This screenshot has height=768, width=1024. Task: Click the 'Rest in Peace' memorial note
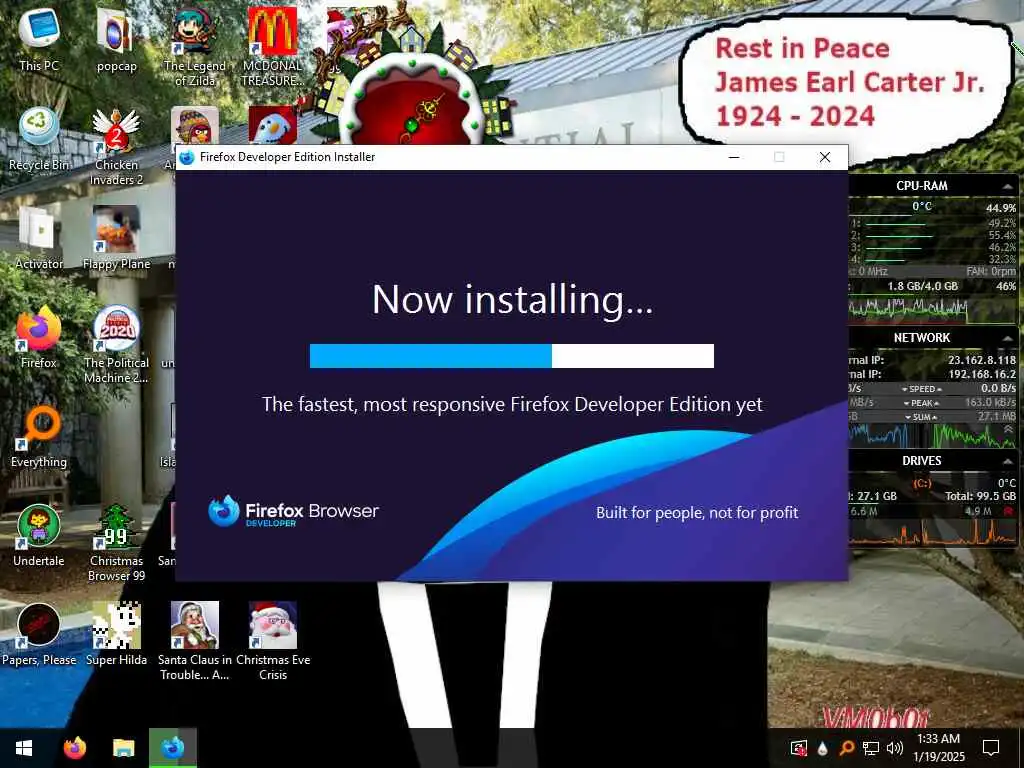pyautogui.click(x=848, y=82)
